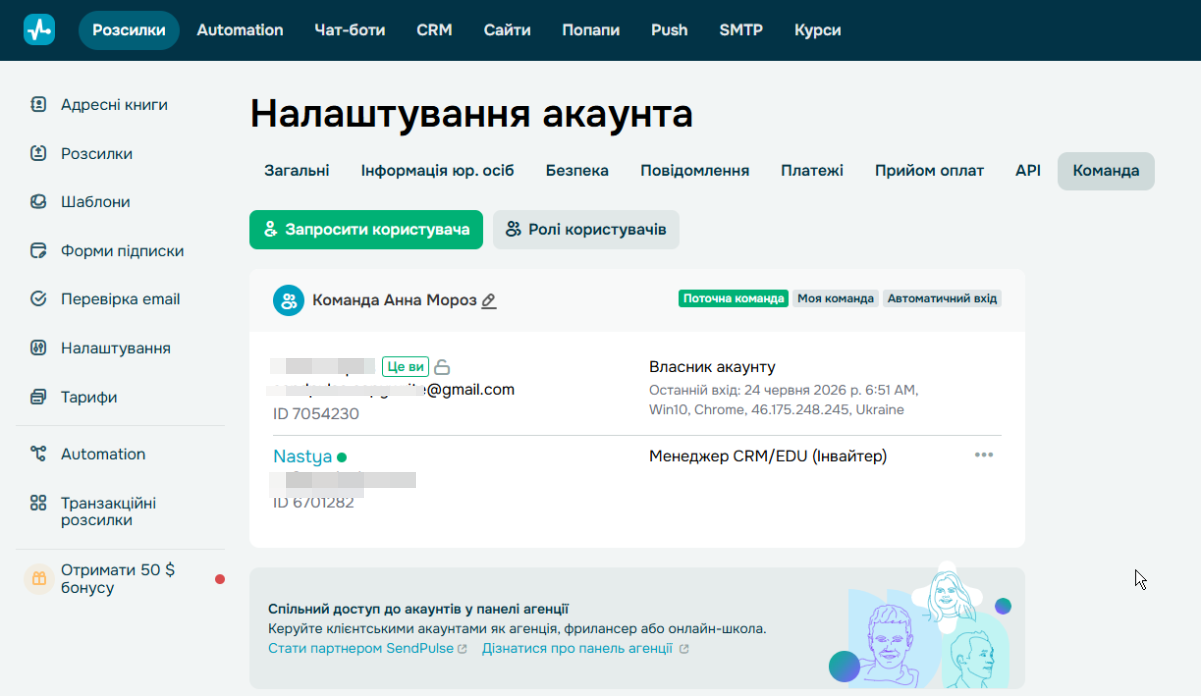Click the Налаштування sidebar icon

pos(39,348)
